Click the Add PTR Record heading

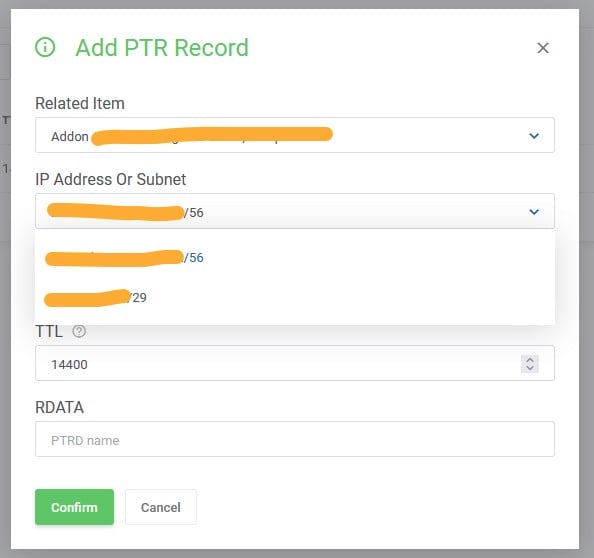coord(162,48)
